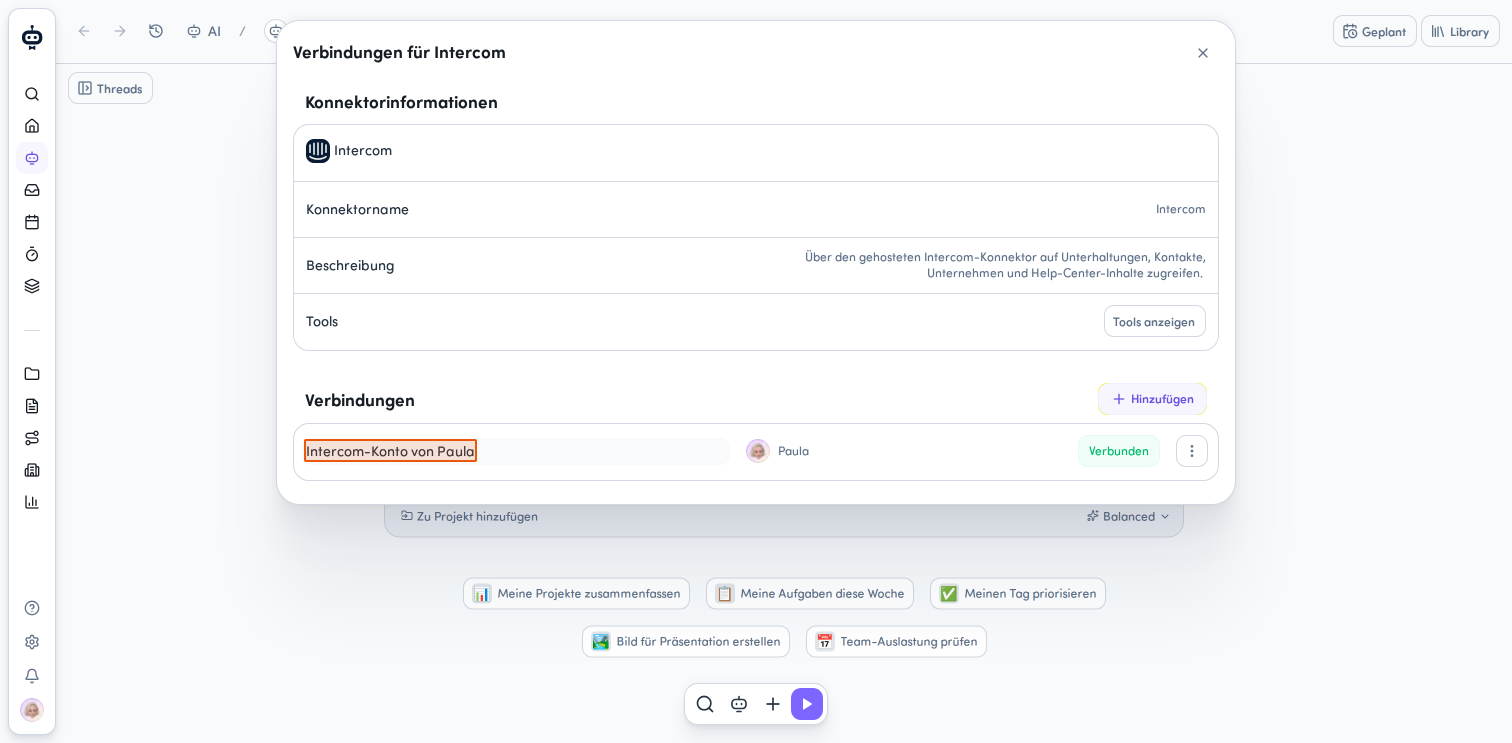The width and height of the screenshot is (1512, 743).
Task: Open settings gear in the sidebar
Action: pyautogui.click(x=32, y=642)
